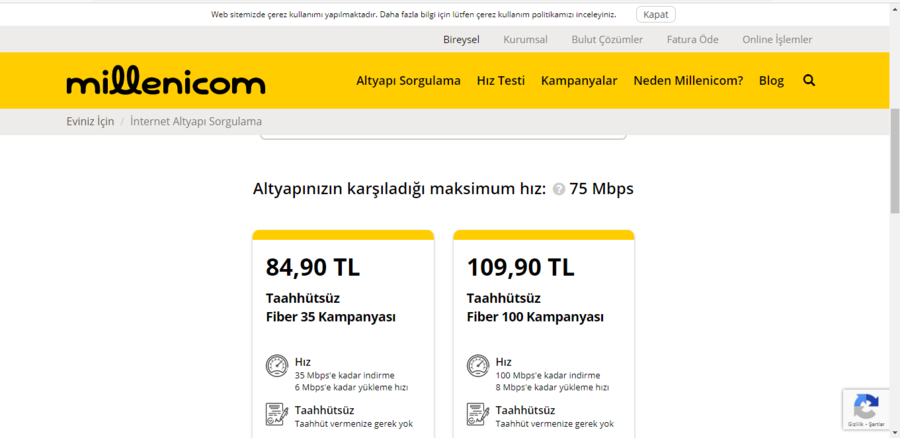This screenshot has width=900, height=438.
Task: Switch to Kurumsal section
Action: tap(525, 40)
